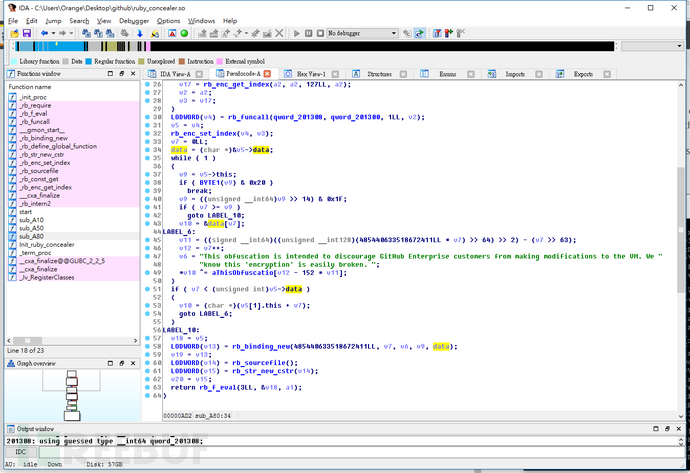The width and height of the screenshot is (690, 473).
Task: Click the IDC button in output window
Action: point(21,452)
